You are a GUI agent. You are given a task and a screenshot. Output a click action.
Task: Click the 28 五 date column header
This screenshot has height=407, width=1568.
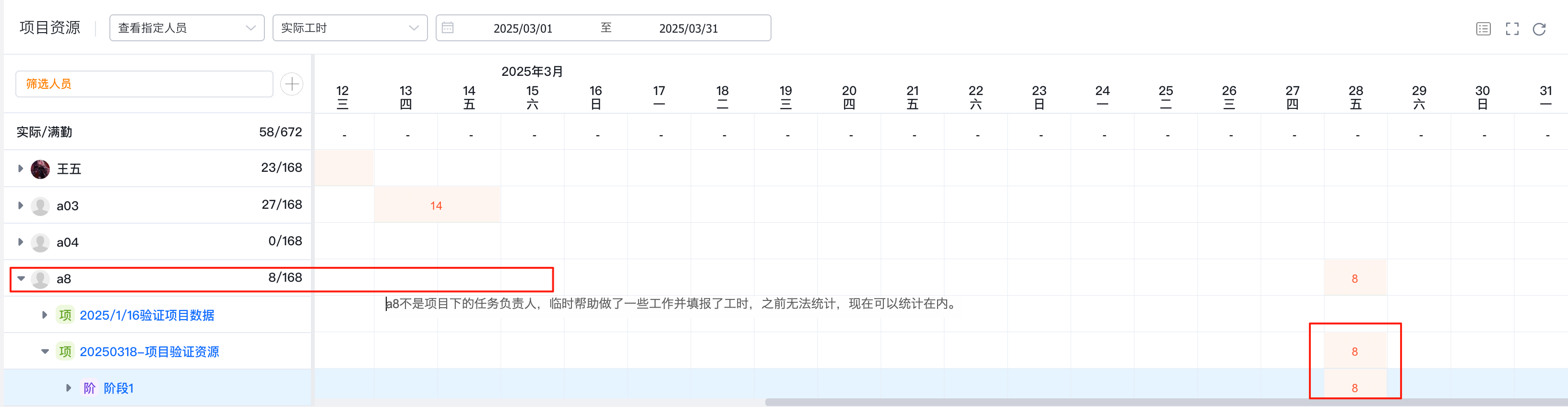pos(1355,97)
